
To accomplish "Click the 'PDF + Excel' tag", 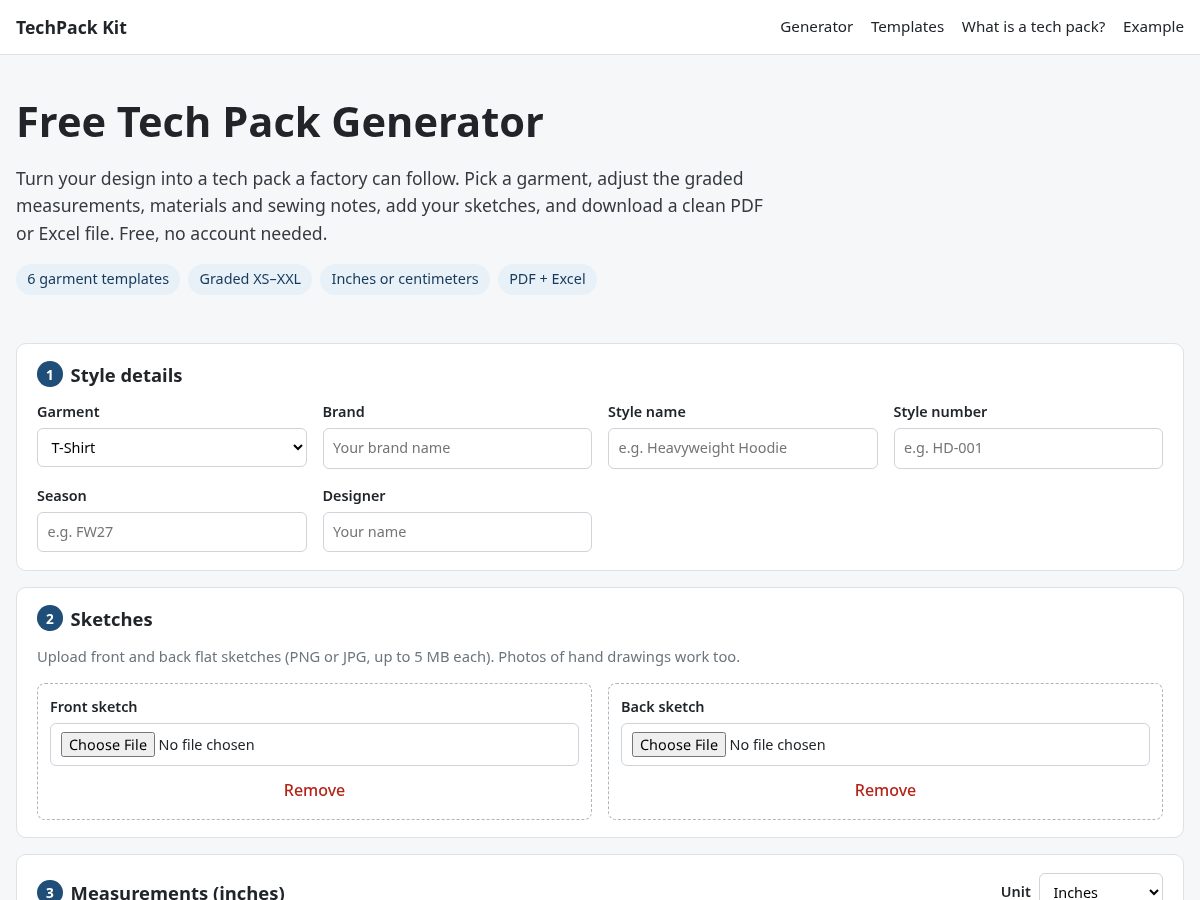I will click(547, 279).
